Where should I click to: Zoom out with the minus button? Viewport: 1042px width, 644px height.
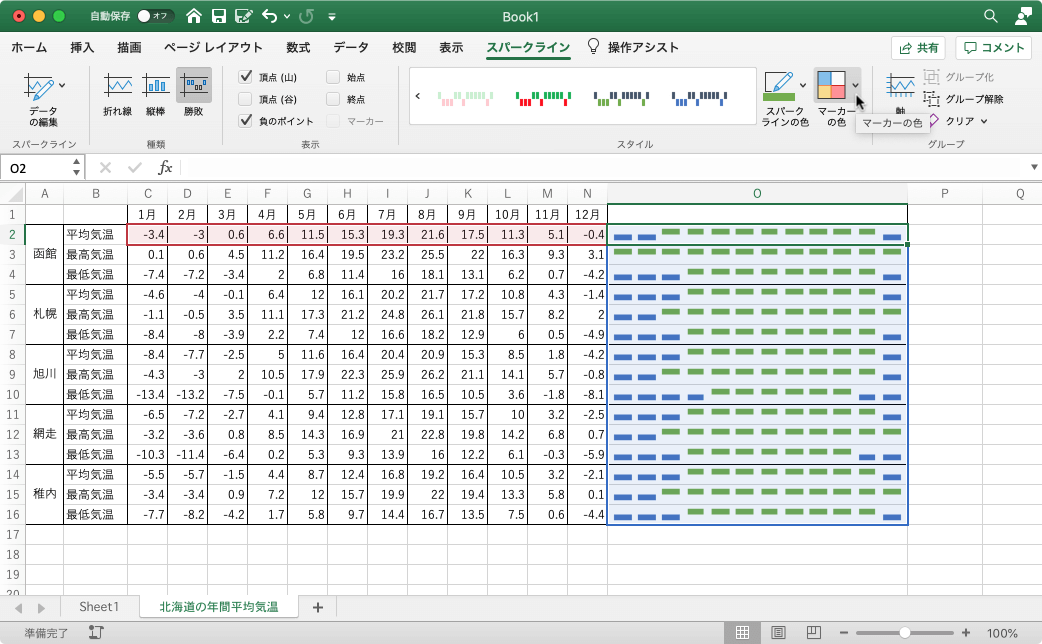843,633
